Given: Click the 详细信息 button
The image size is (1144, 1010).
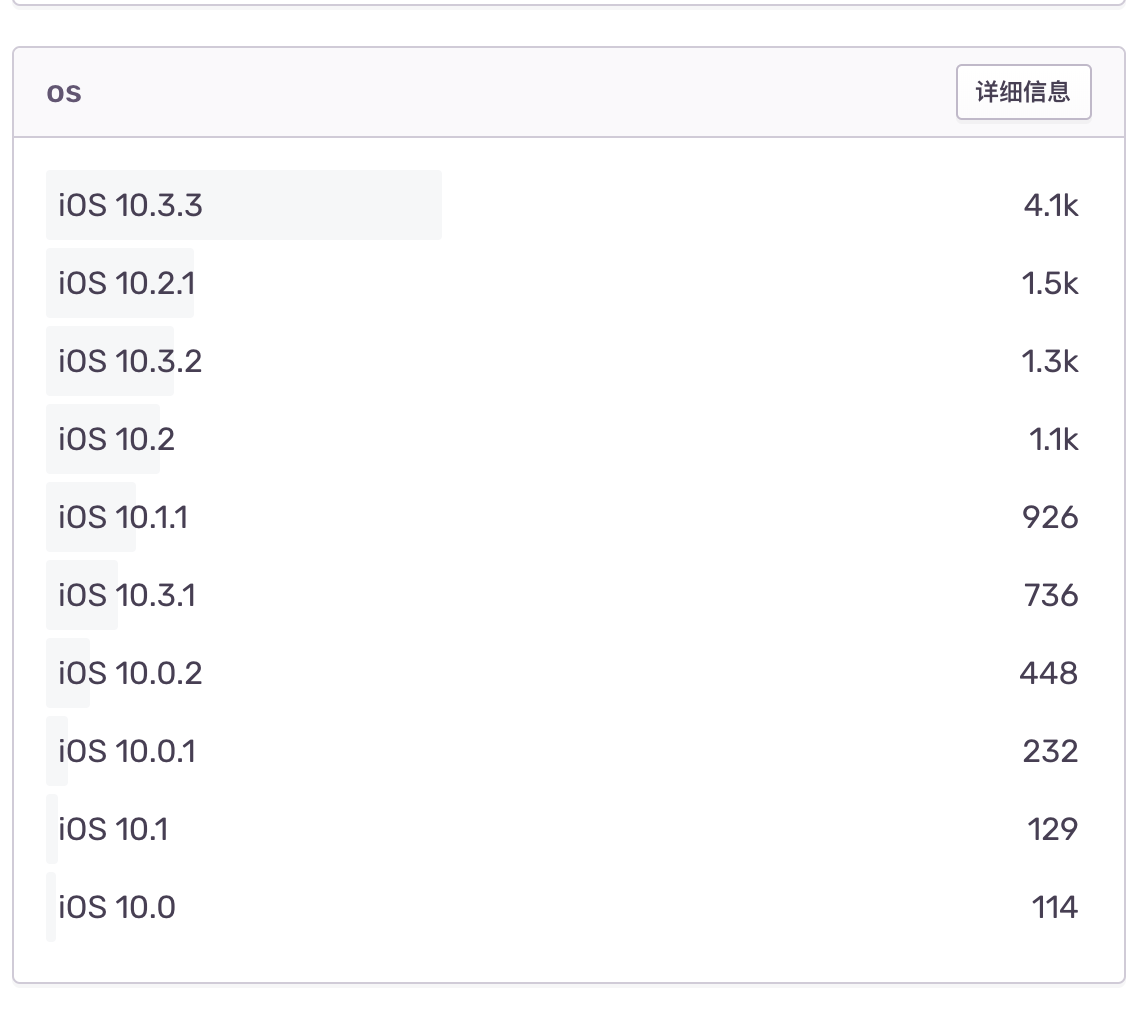Looking at the screenshot, I should coord(1023,93).
